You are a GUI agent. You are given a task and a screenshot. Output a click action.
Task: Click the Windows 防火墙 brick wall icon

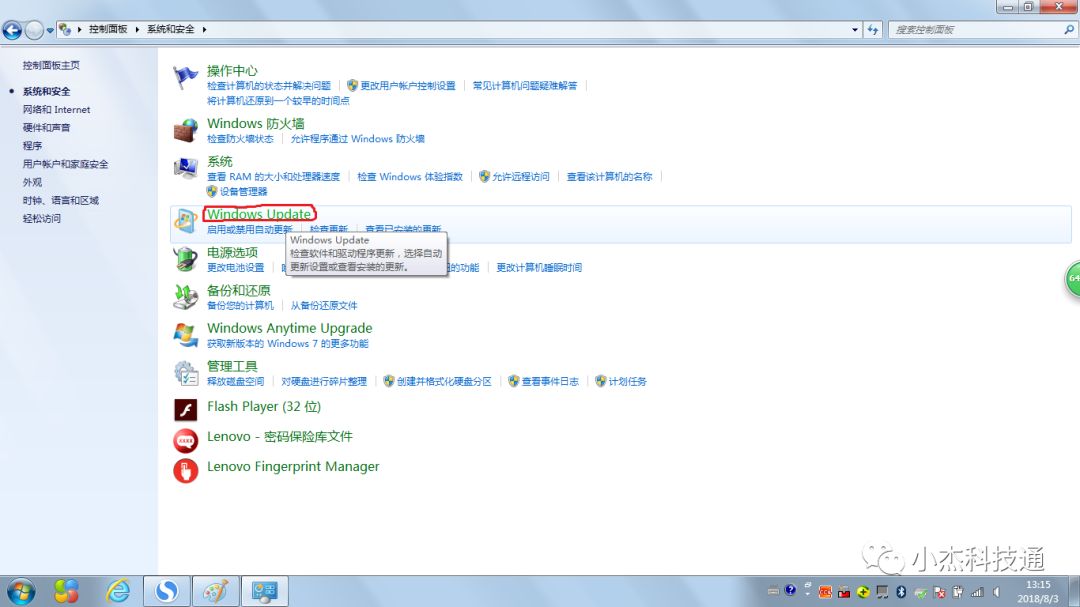click(x=185, y=130)
